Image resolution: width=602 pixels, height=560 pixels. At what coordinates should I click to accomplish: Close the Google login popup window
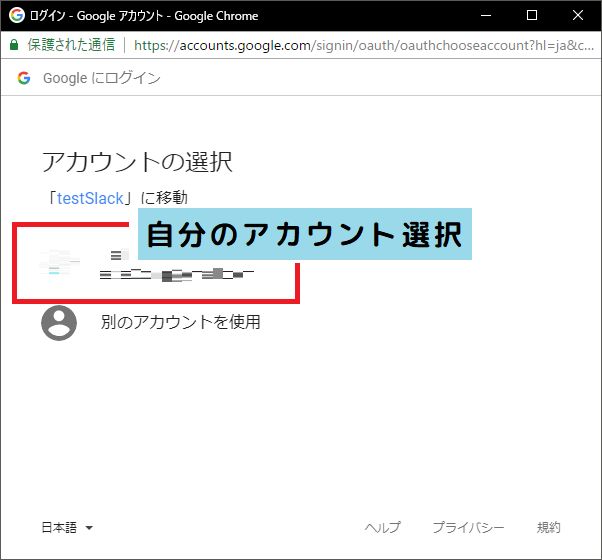(x=578, y=15)
